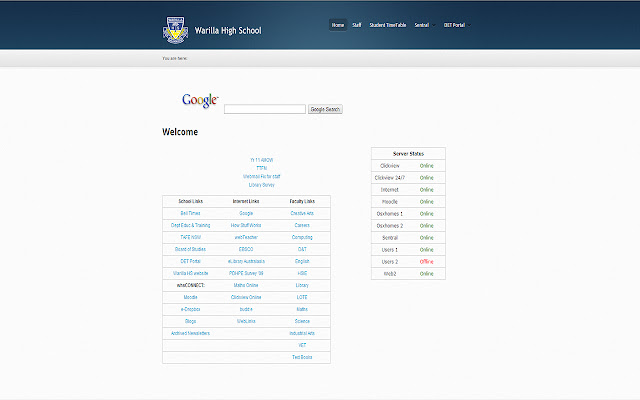This screenshot has width=640, height=400.
Task: Open the Computing faculty link
Action: [302, 237]
